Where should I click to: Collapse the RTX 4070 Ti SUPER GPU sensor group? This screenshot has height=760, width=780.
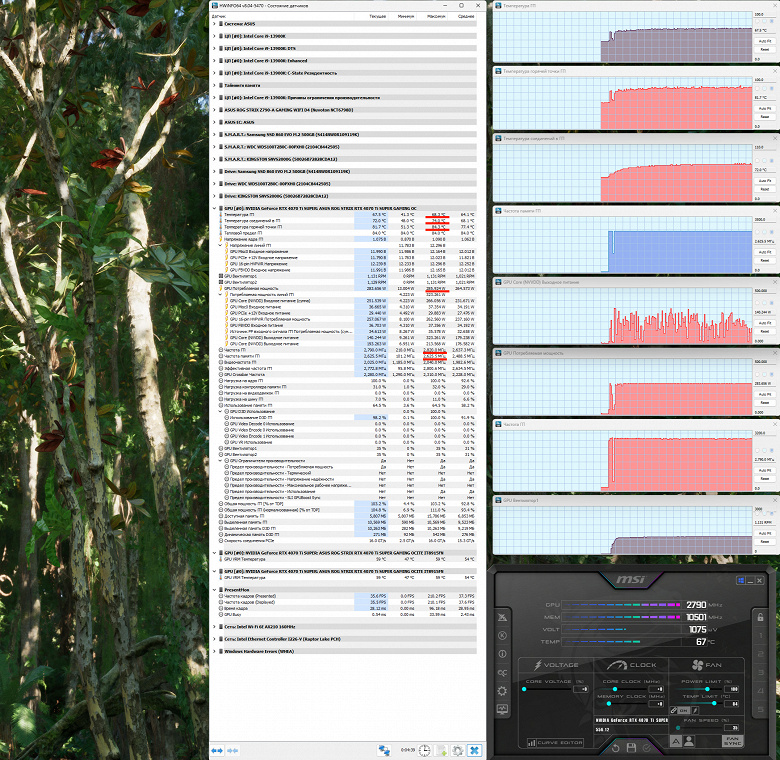point(214,208)
